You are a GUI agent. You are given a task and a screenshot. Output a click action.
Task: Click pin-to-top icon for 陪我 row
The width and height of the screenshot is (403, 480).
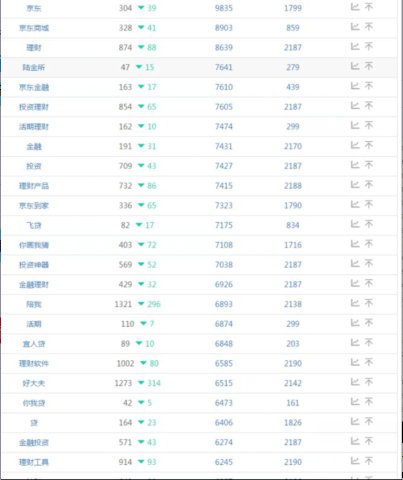[369, 303]
